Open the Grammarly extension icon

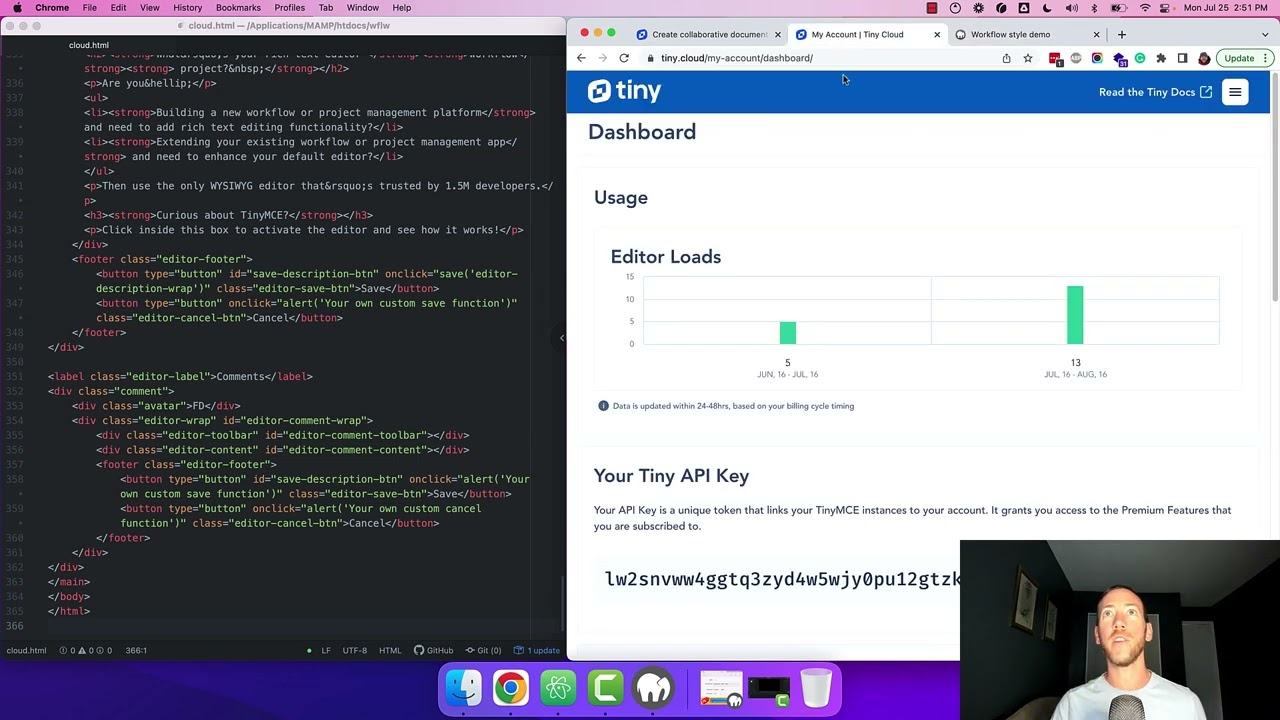point(1139,58)
